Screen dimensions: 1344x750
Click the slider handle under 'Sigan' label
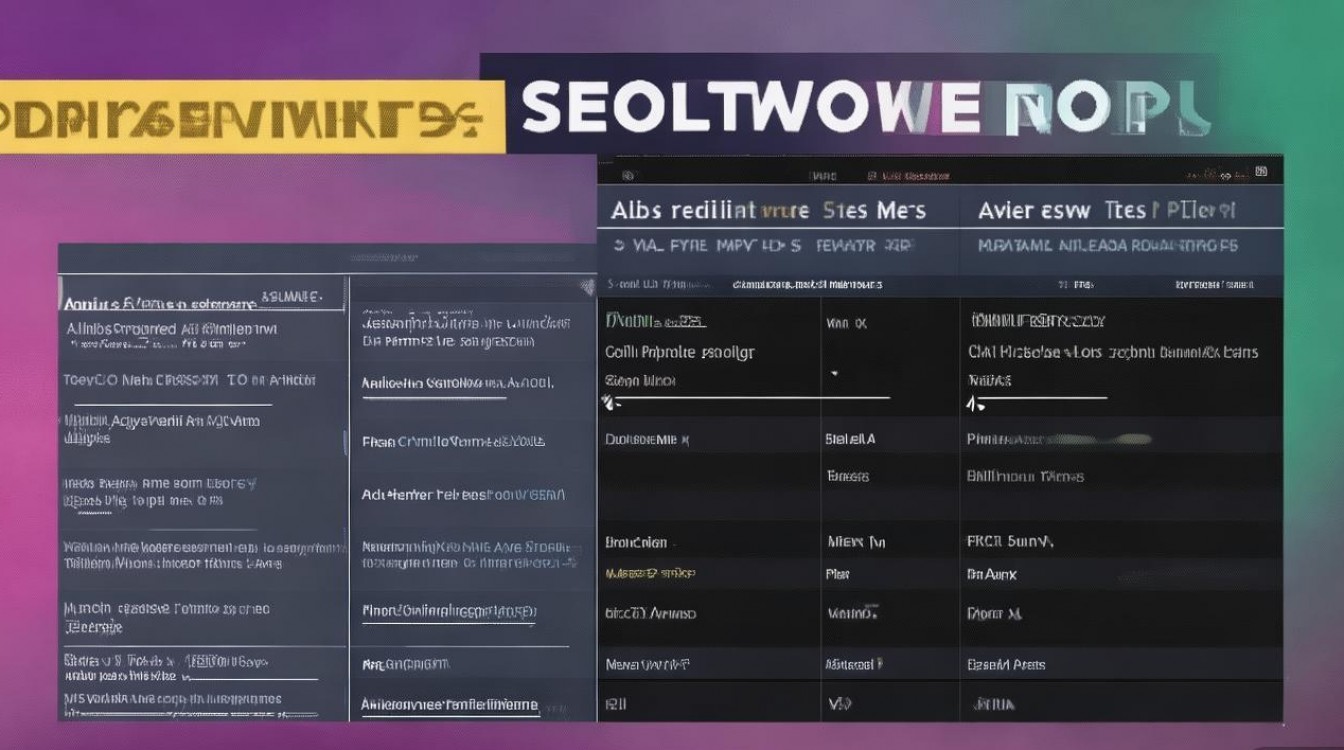coord(605,402)
